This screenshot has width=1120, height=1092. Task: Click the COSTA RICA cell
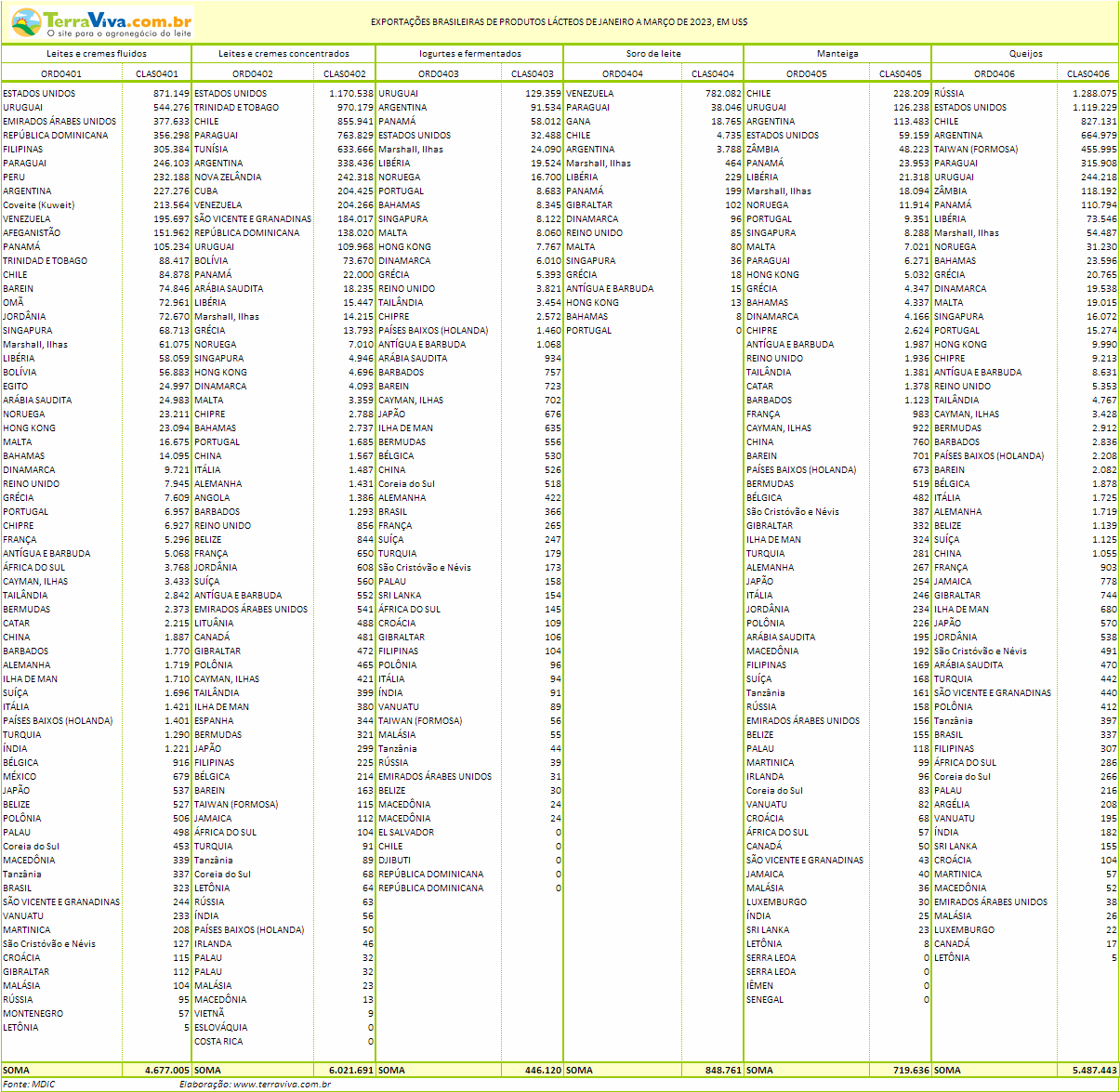(x=218, y=1042)
